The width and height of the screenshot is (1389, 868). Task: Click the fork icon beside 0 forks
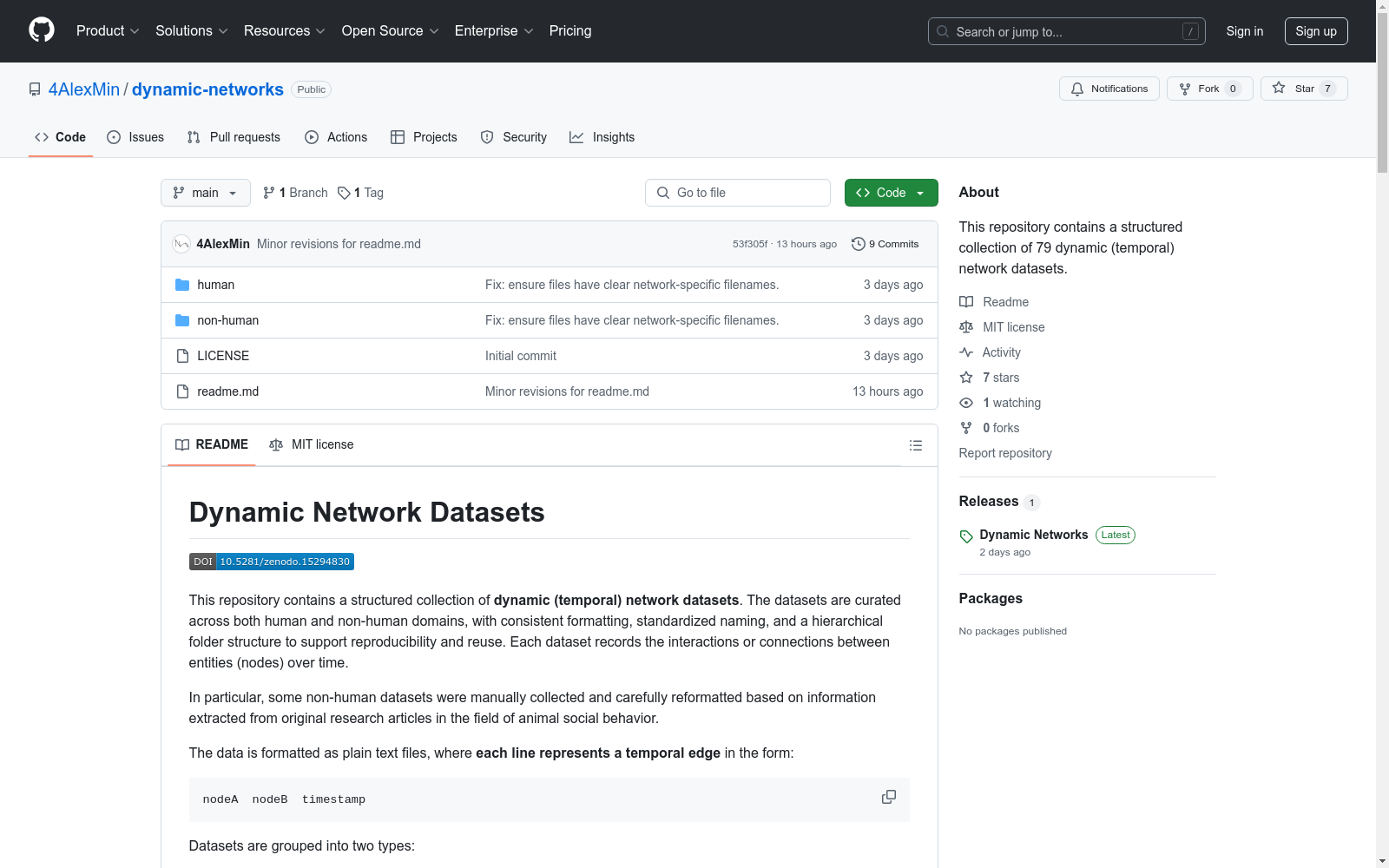click(966, 428)
